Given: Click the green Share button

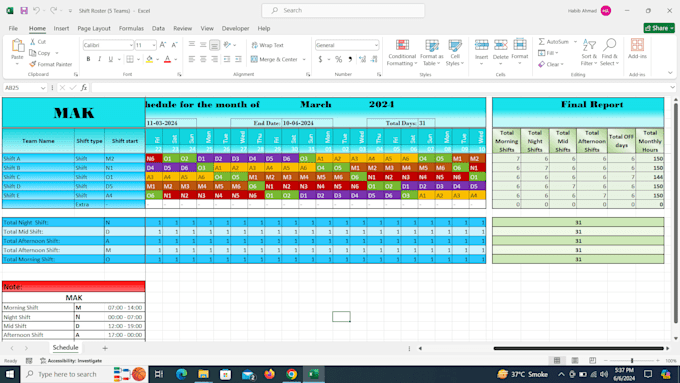Looking at the screenshot, I should point(659,28).
